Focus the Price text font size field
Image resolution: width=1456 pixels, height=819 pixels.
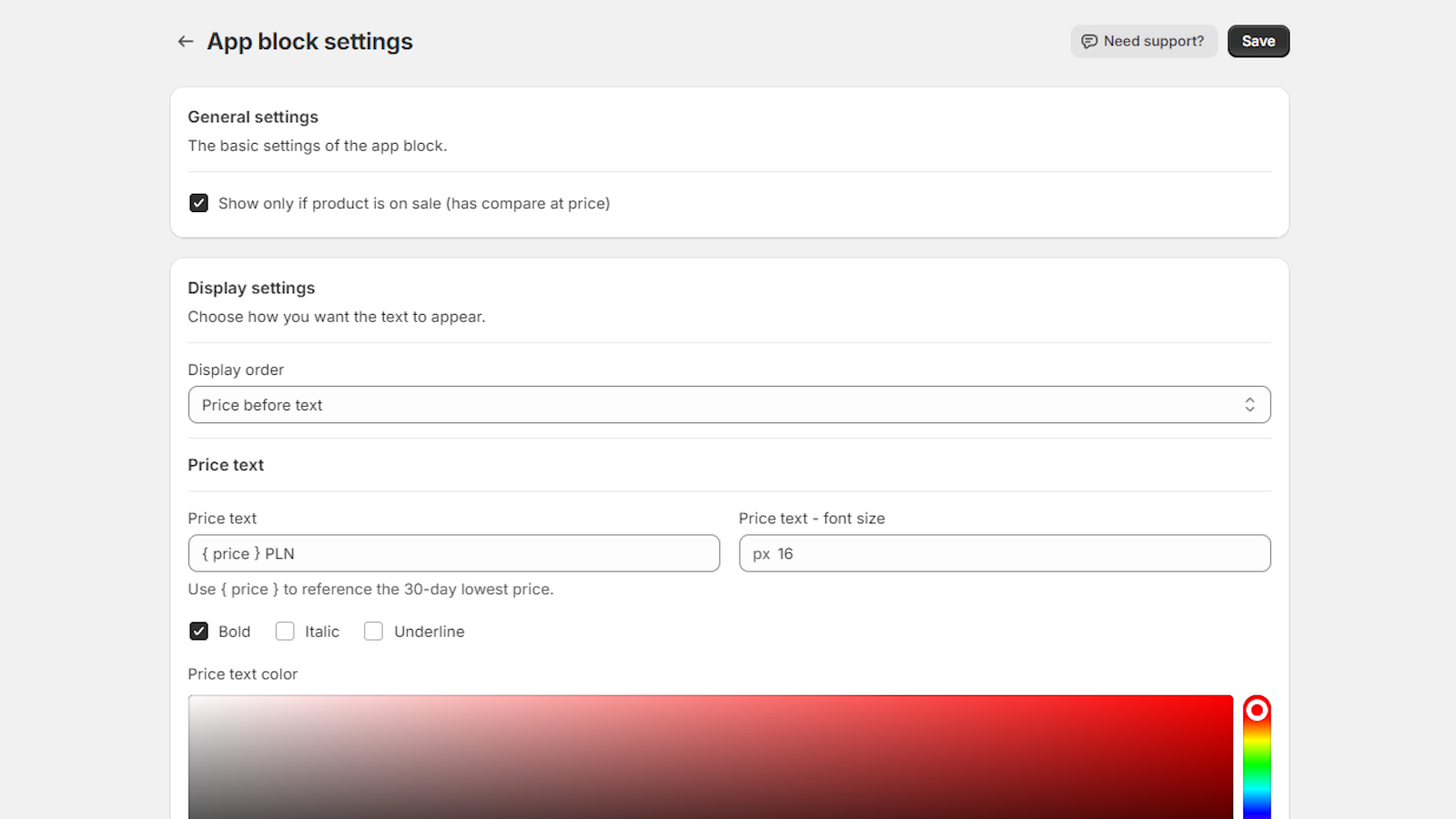pos(1005,553)
